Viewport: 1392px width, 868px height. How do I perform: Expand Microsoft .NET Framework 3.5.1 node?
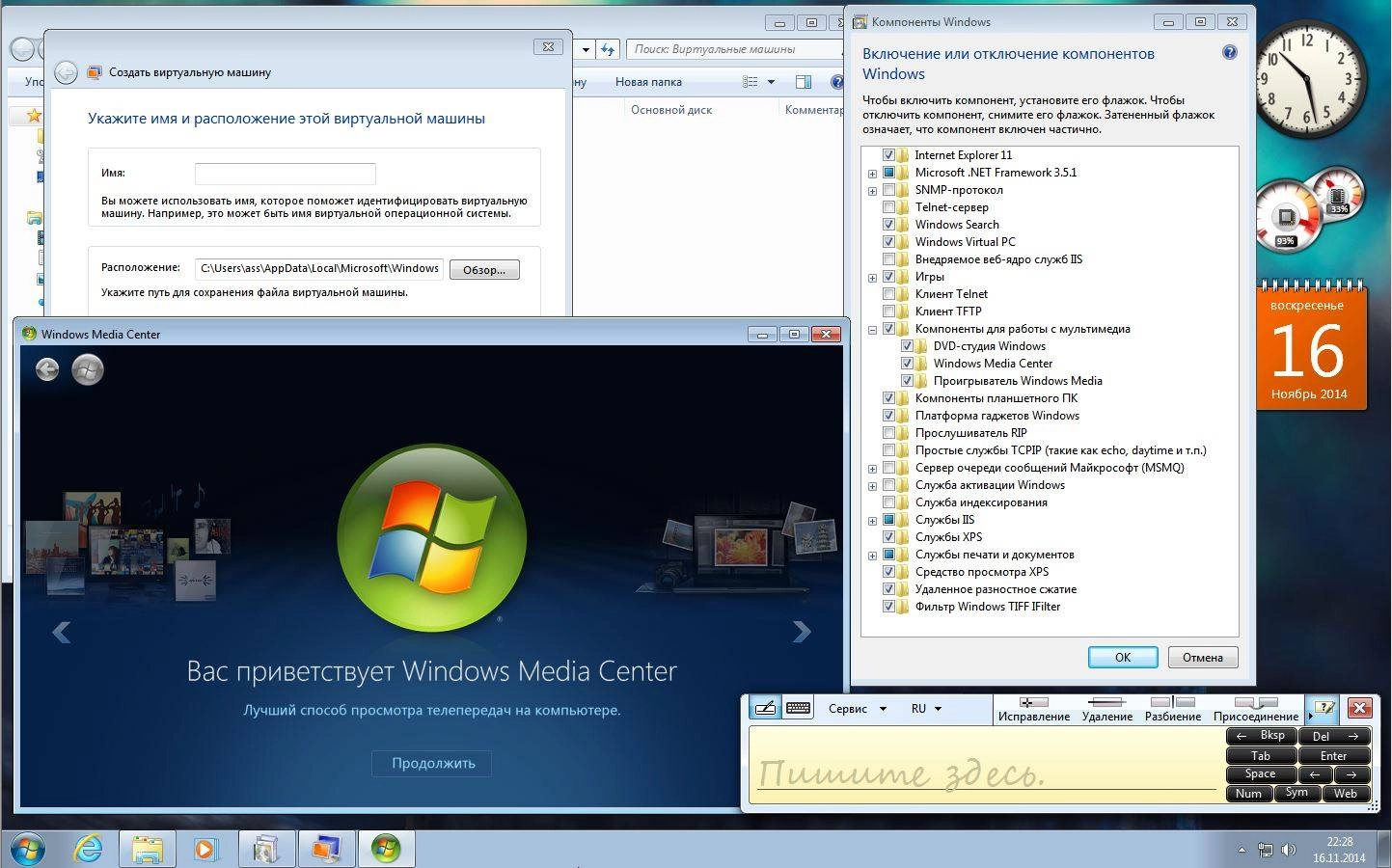(x=872, y=174)
